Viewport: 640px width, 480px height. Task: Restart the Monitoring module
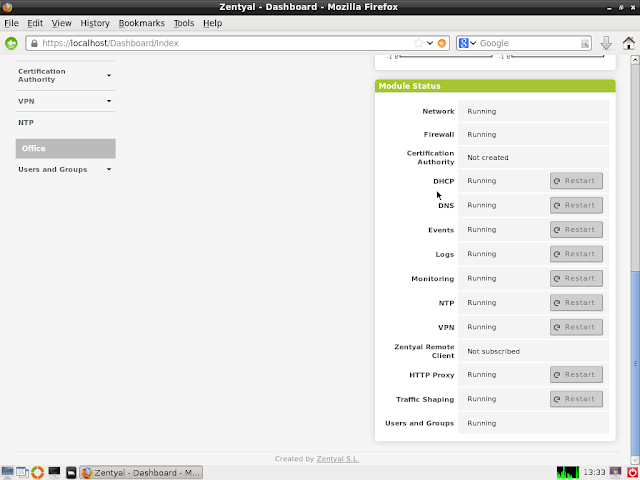coord(576,278)
